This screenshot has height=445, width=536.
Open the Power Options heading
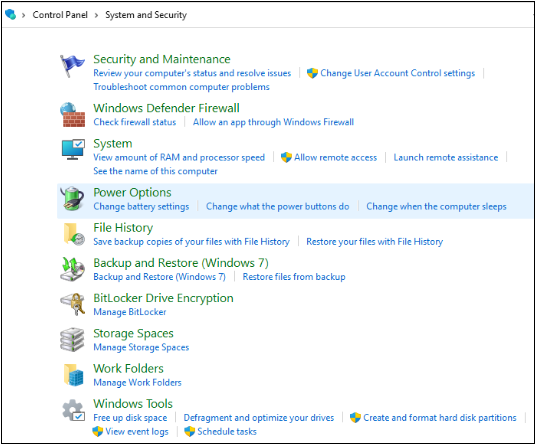[x=132, y=192]
